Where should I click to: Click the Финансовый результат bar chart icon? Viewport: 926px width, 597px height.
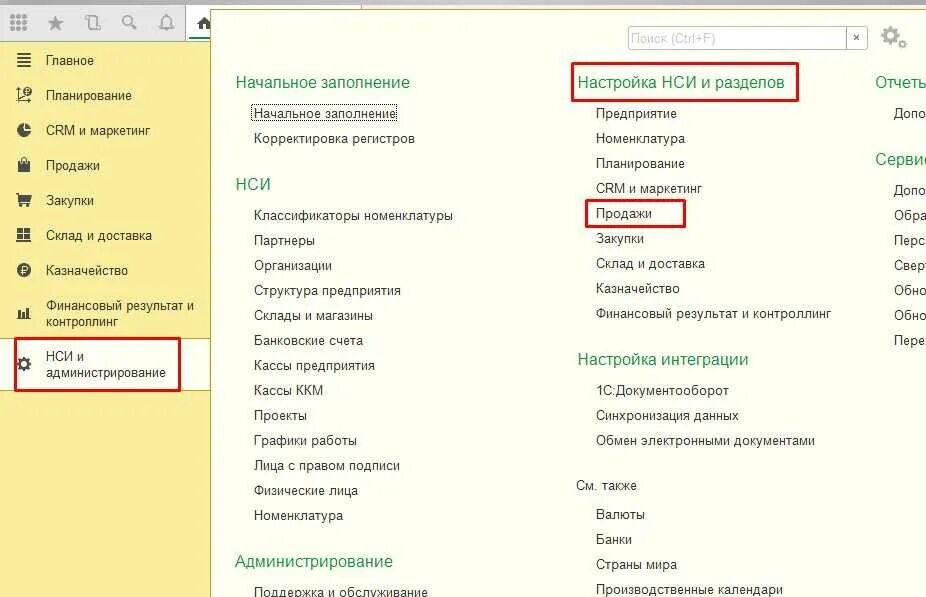point(24,314)
